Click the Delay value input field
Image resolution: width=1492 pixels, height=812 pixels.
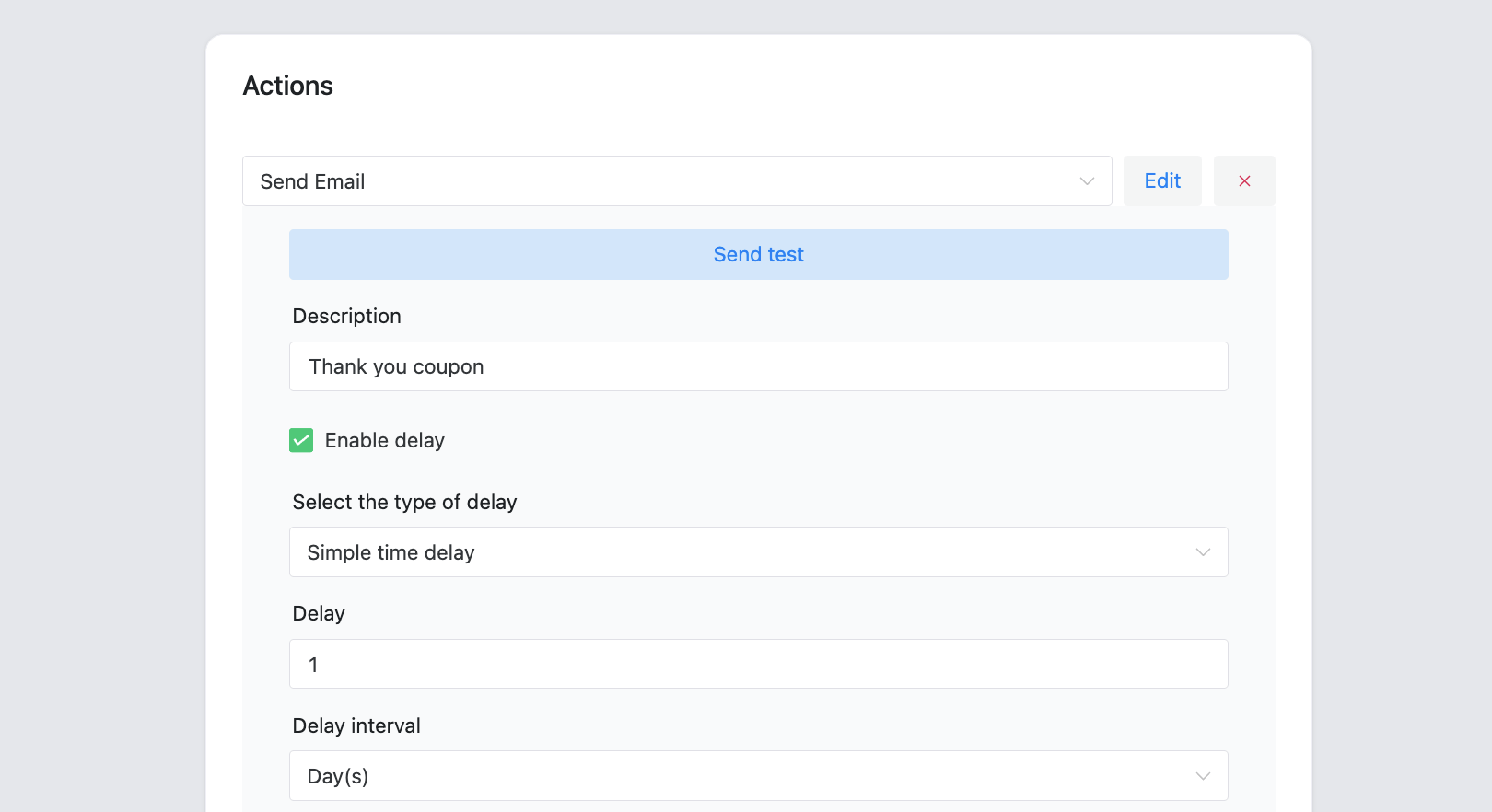(x=759, y=664)
